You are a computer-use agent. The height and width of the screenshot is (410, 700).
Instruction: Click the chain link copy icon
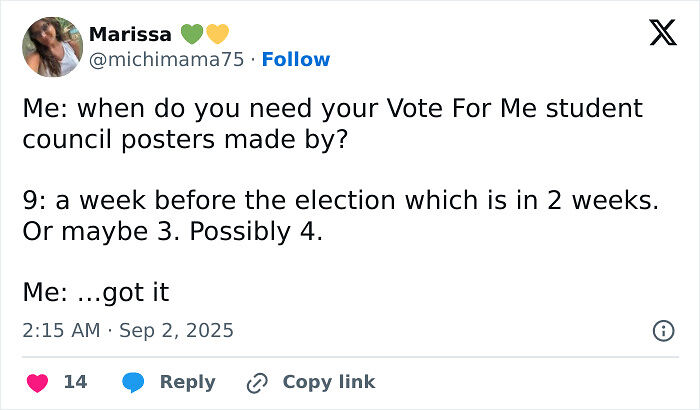tap(257, 383)
